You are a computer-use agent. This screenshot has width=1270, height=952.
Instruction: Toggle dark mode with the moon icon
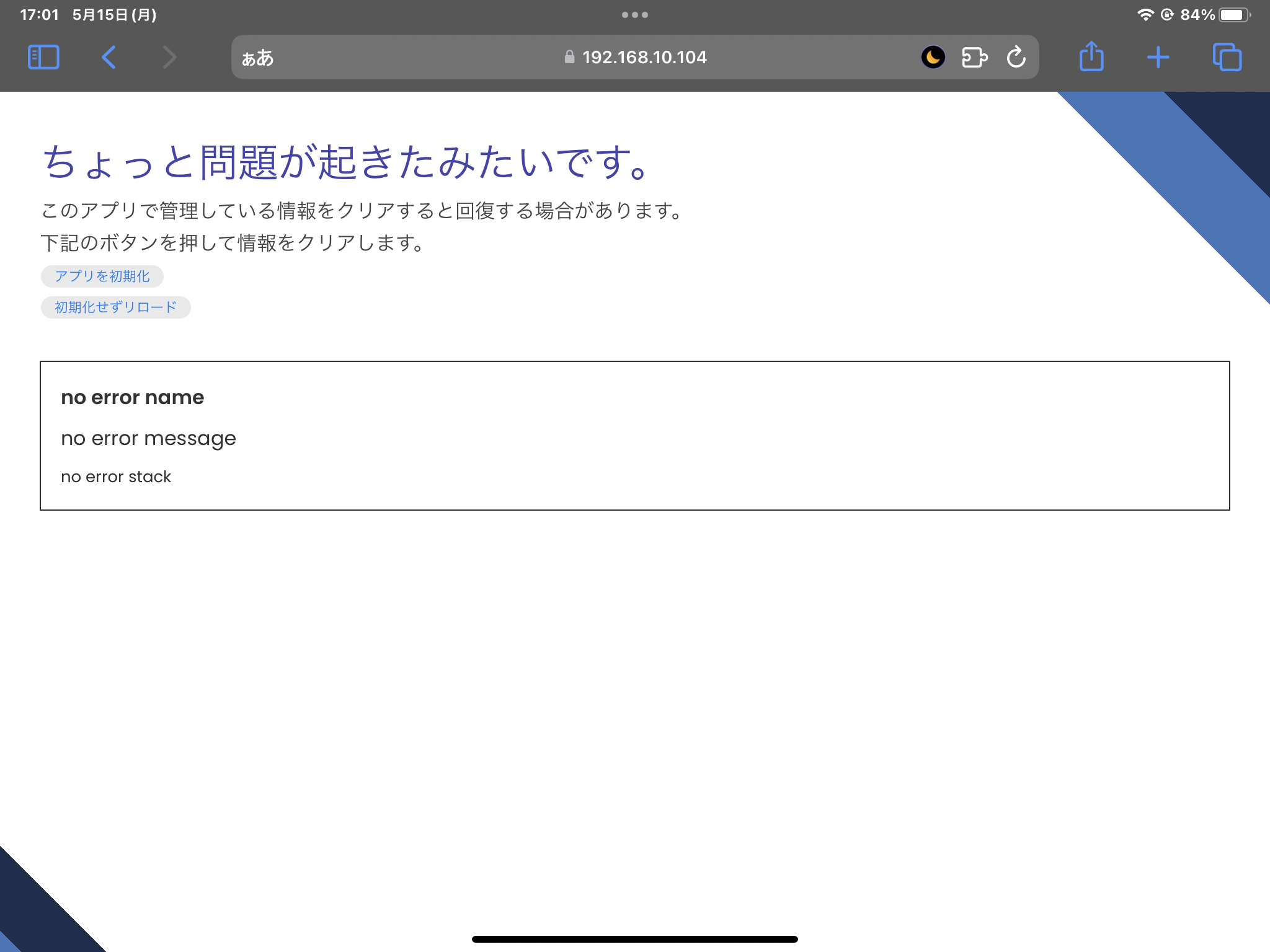(933, 56)
